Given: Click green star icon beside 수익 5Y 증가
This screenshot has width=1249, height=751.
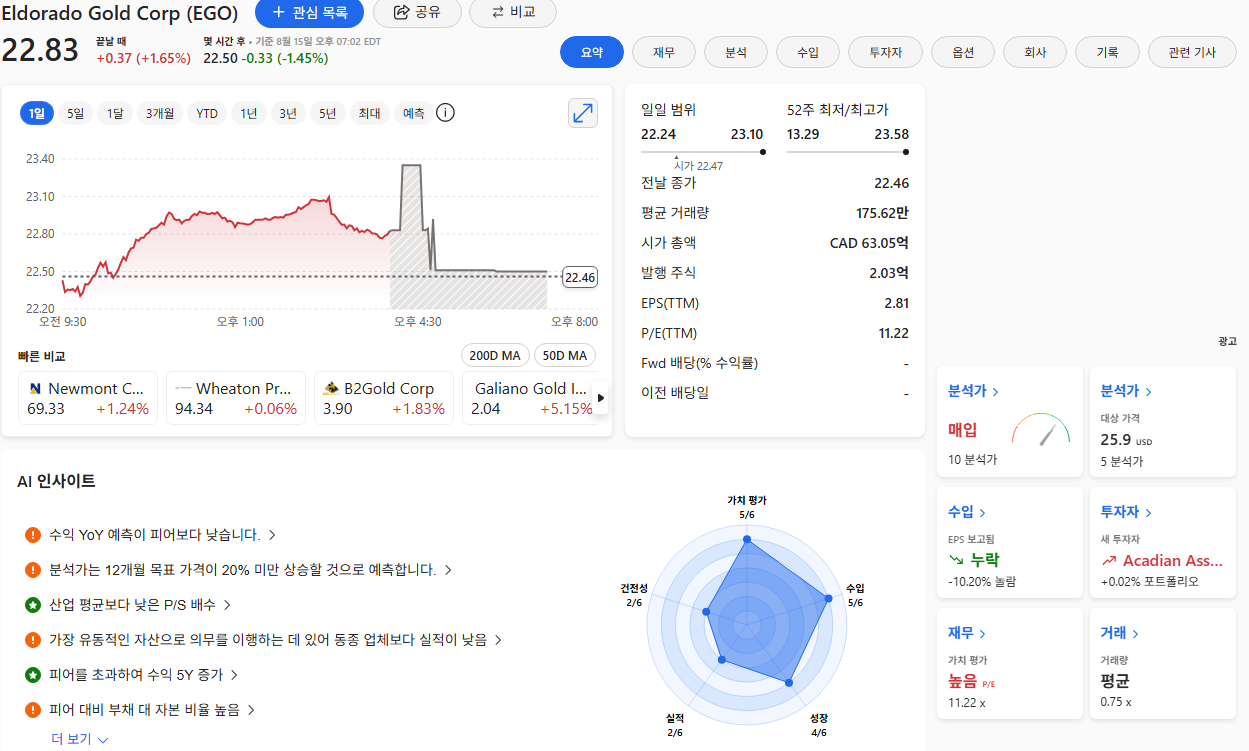Looking at the screenshot, I should pos(33,675).
